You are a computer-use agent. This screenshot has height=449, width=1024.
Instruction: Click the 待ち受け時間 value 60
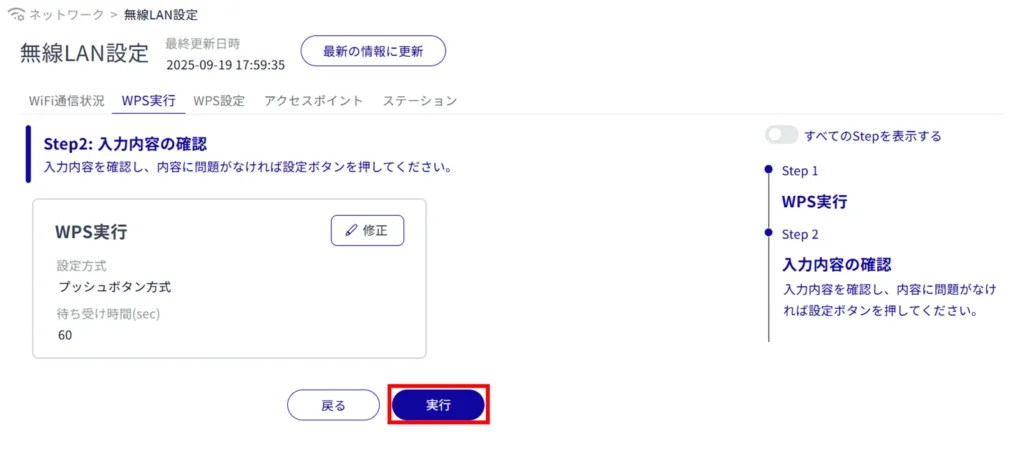click(65, 335)
